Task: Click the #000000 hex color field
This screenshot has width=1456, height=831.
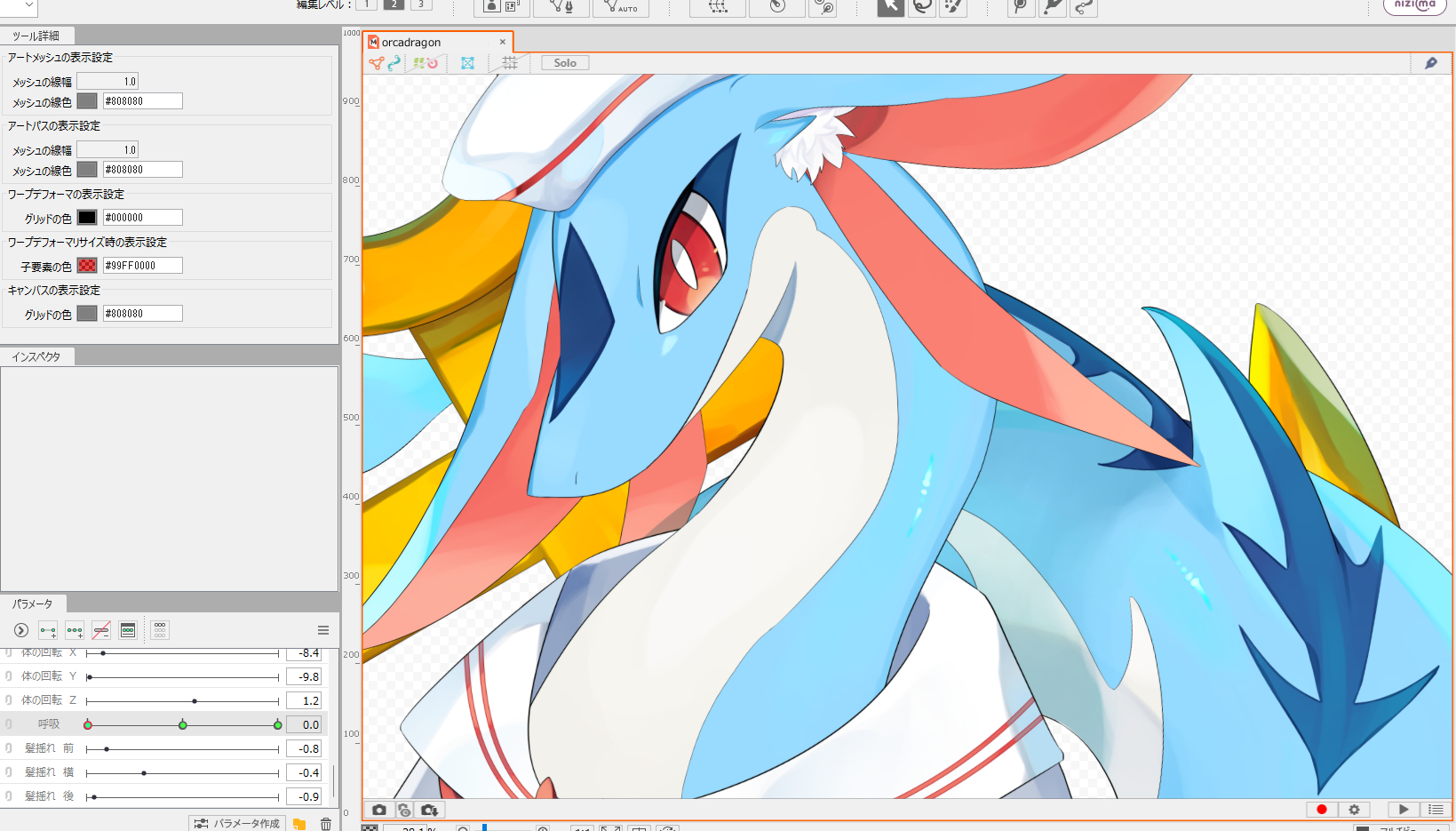Action: click(143, 218)
